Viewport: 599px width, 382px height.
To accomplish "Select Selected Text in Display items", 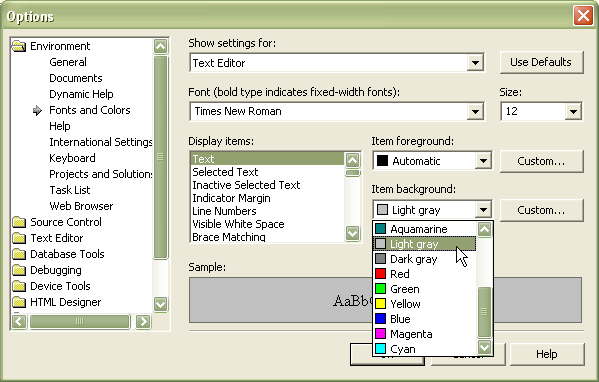I will point(267,172).
